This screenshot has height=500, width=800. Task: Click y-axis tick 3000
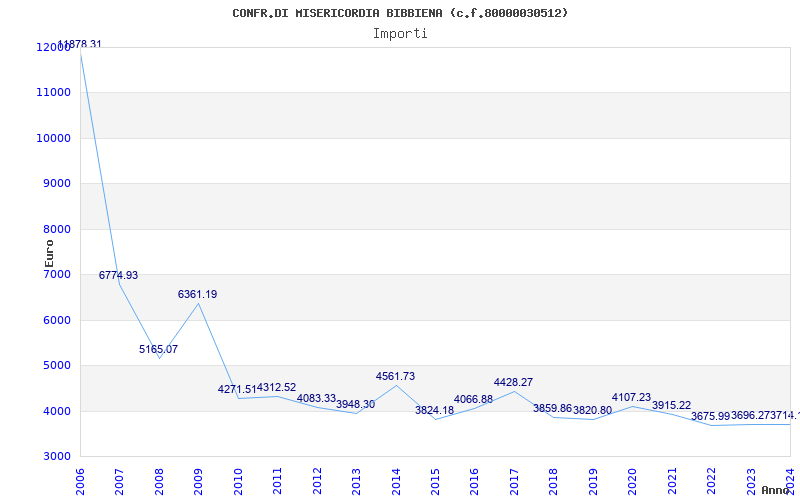click(x=55, y=457)
